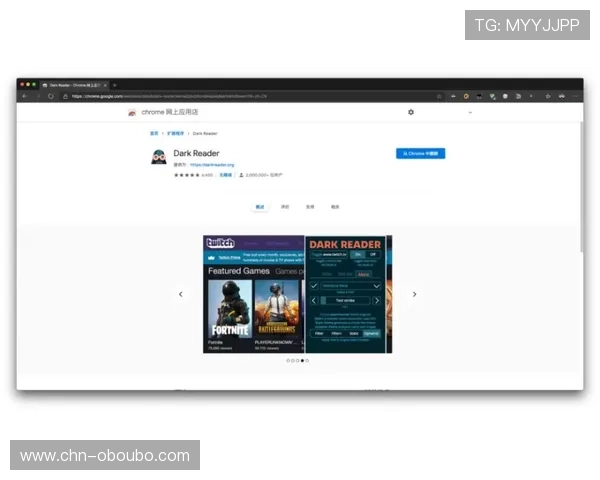This screenshot has height=480, width=600.
Task: Show the next screenshot with the right arrow
Action: coord(414,294)
